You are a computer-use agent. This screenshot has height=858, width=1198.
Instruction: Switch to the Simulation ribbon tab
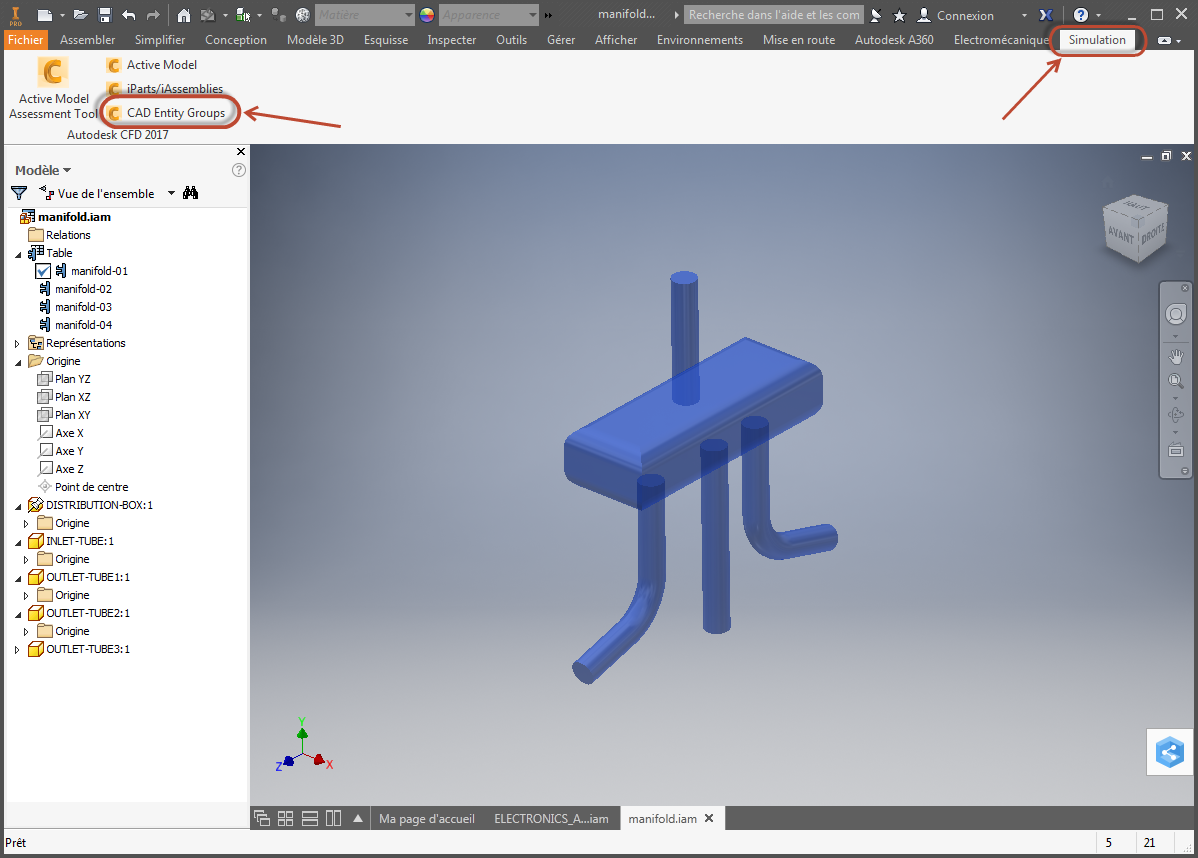tap(1097, 40)
